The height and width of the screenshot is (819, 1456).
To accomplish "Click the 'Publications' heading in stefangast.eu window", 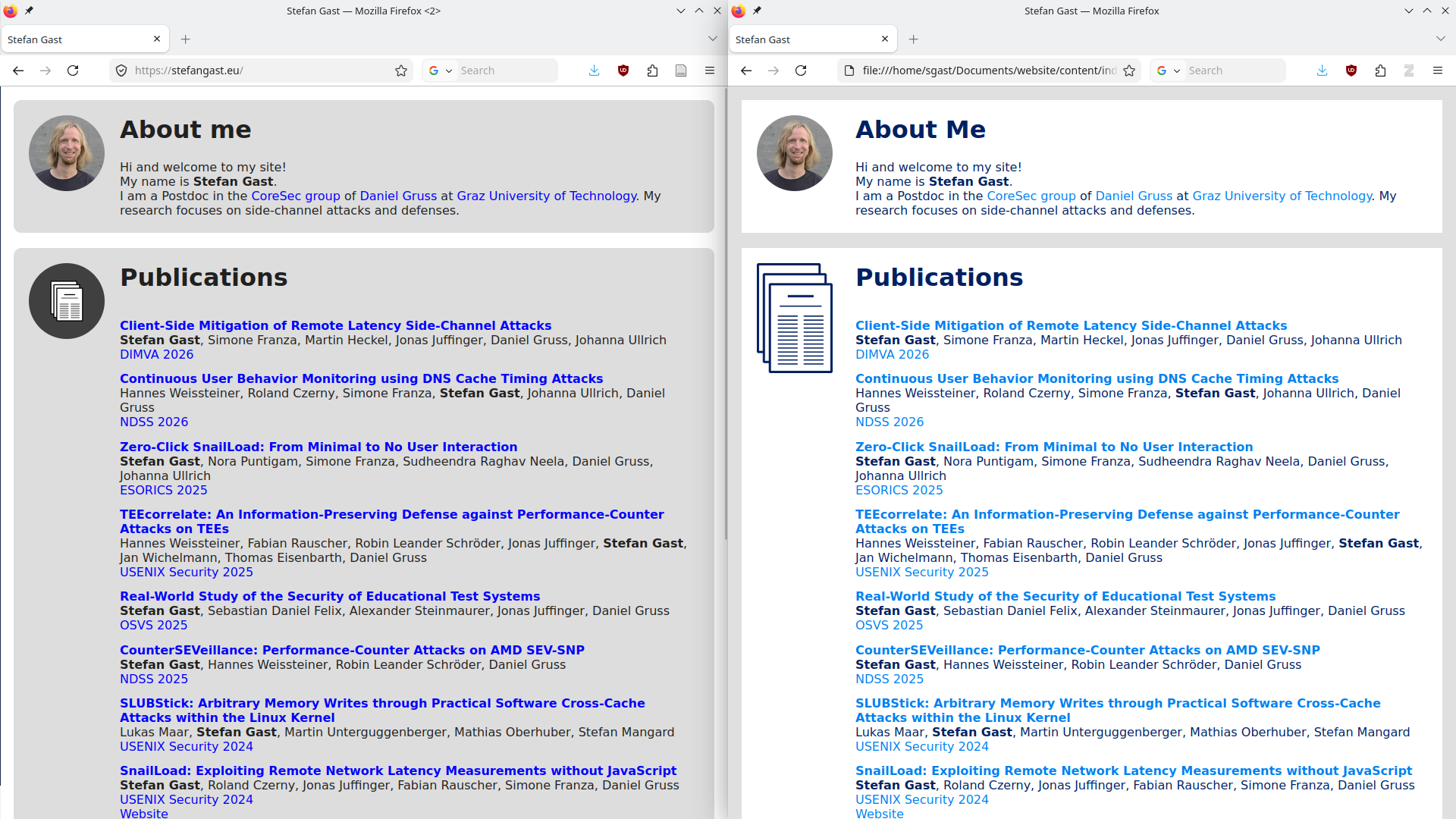I will click(x=204, y=278).
